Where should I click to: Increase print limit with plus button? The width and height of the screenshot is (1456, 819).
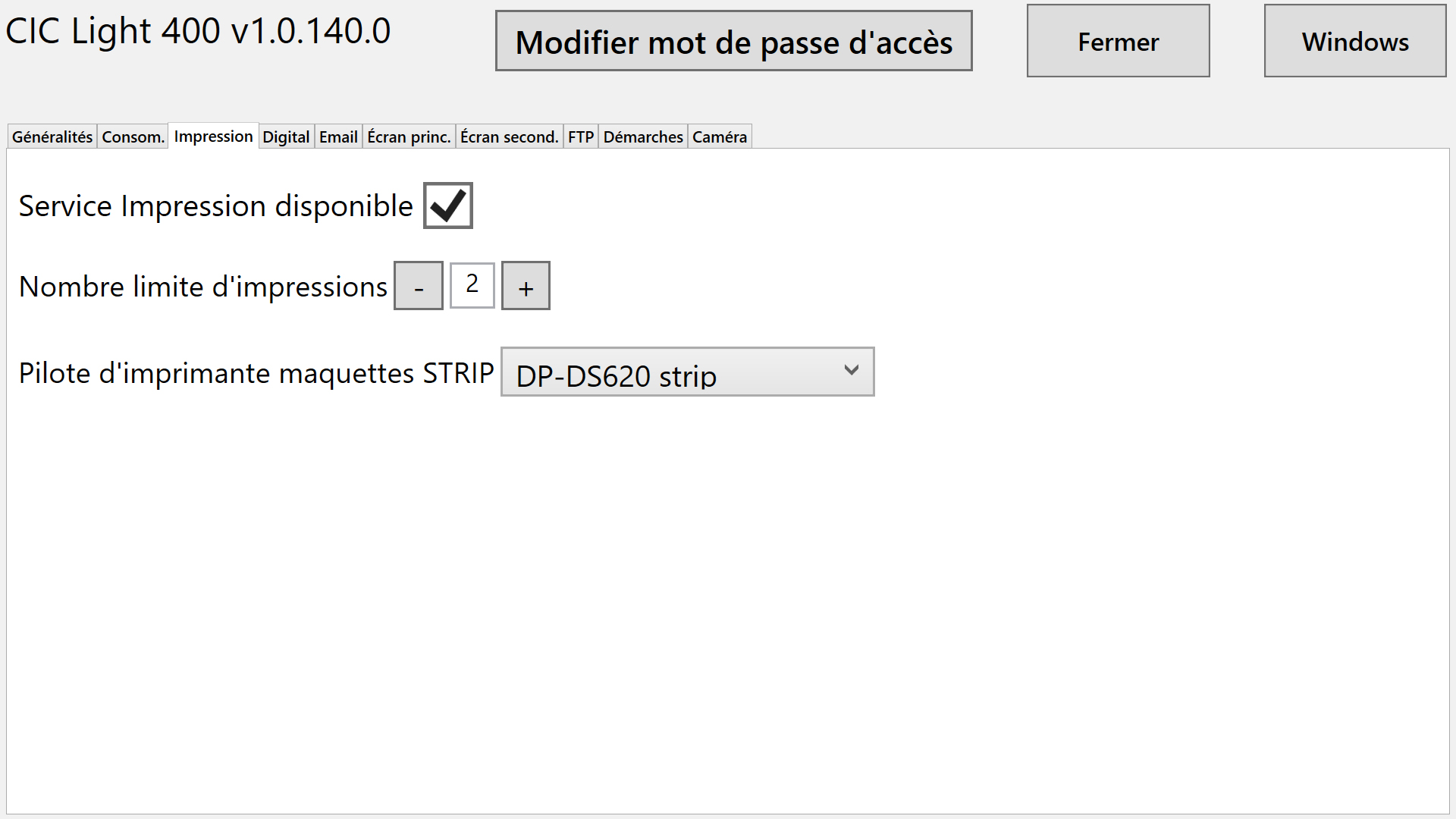526,286
